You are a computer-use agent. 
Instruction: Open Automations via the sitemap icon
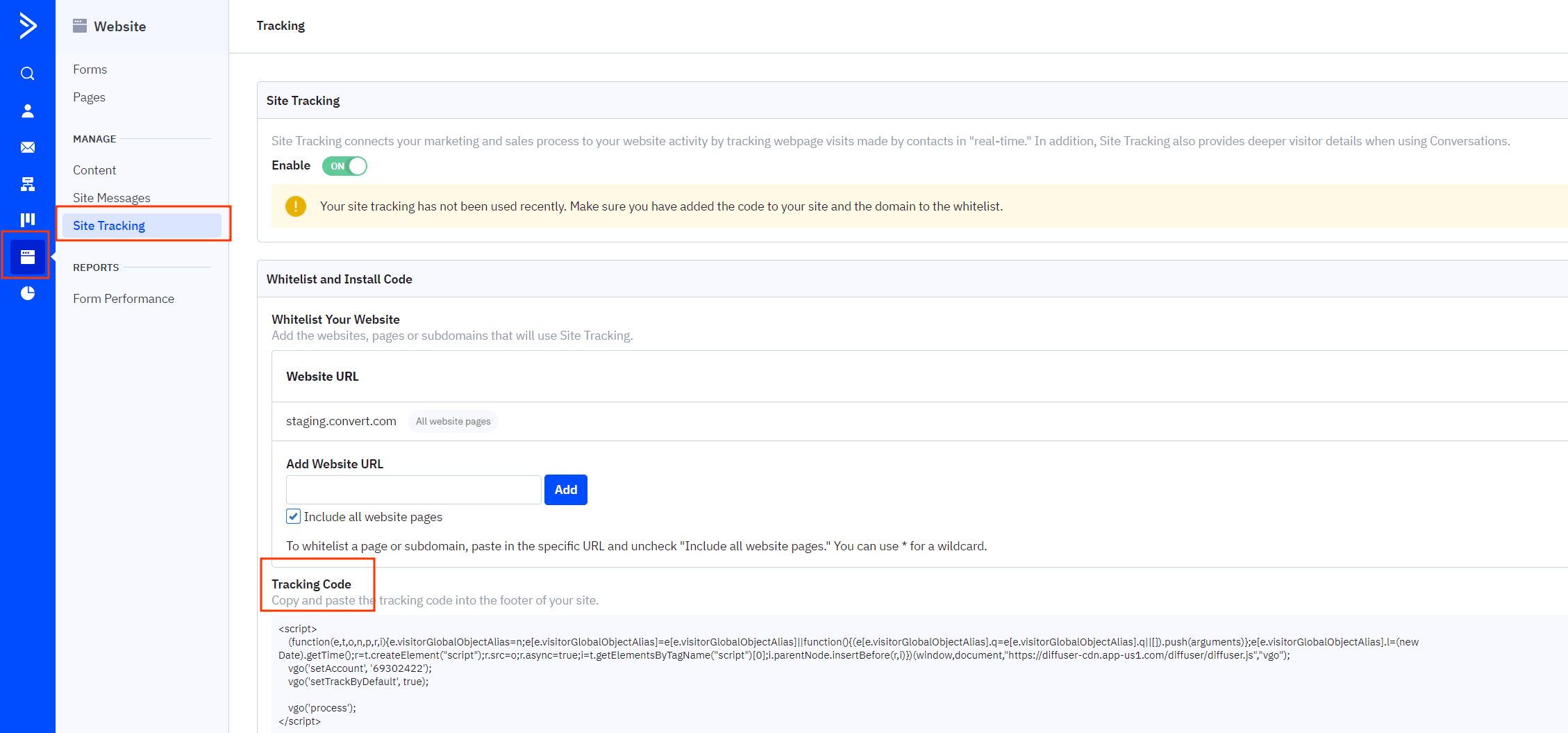point(27,183)
